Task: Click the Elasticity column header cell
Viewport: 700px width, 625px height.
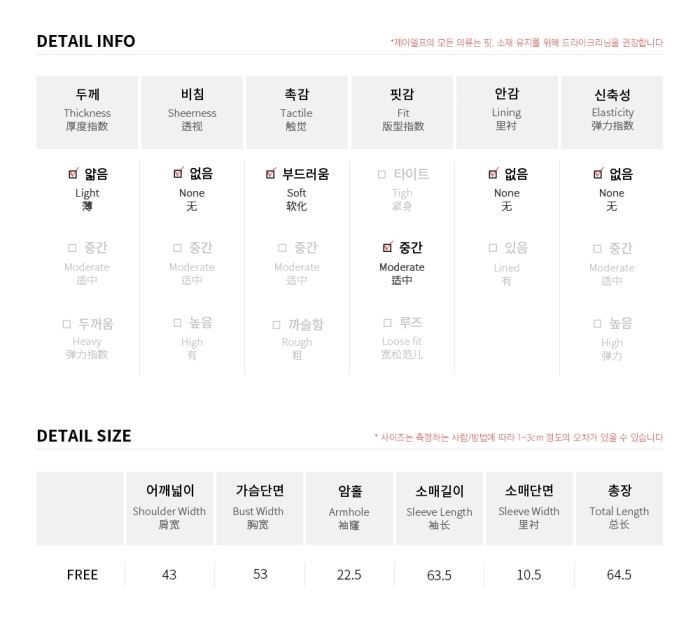Action: click(x=612, y=112)
